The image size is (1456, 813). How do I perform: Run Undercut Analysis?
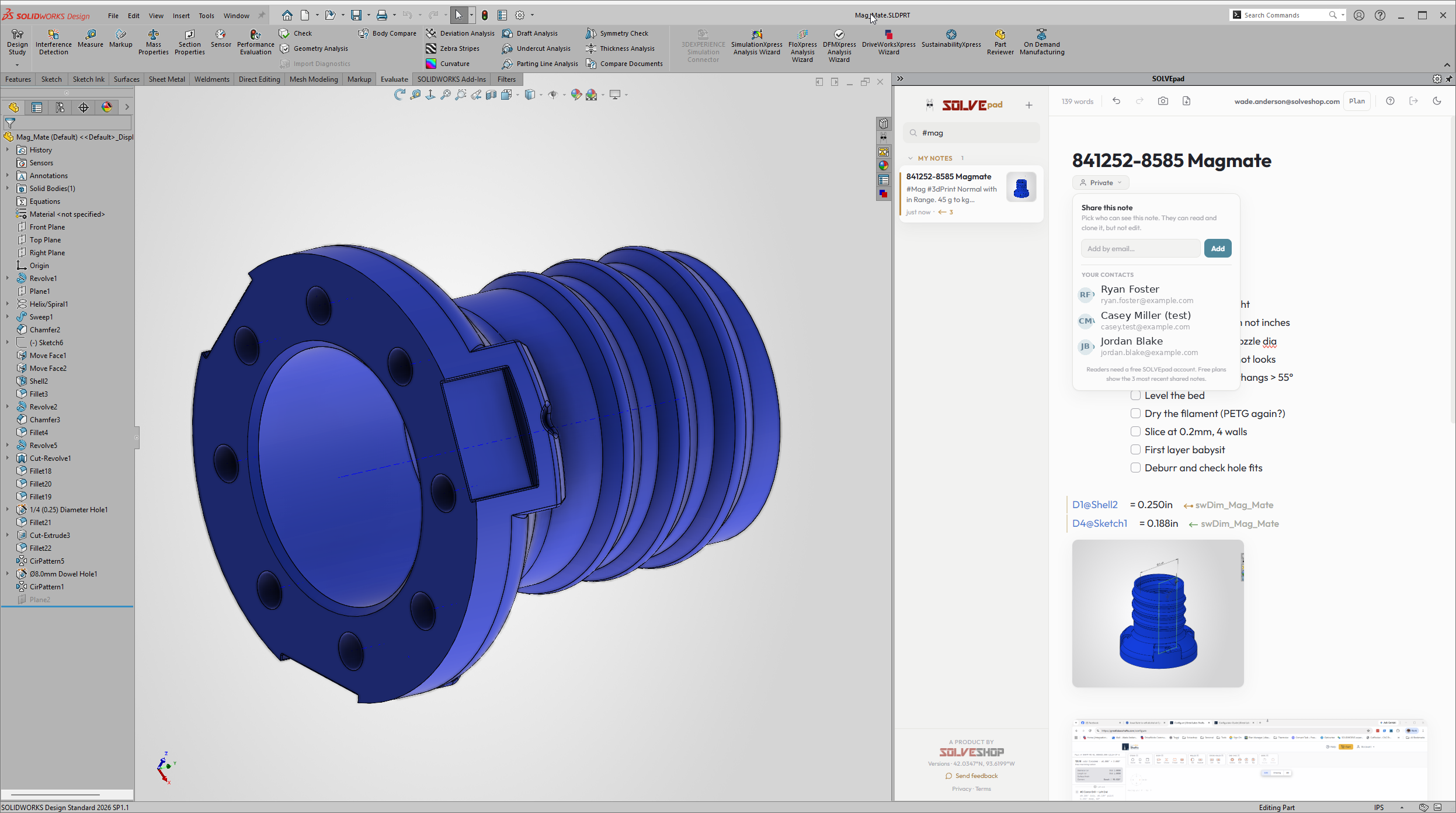pyautogui.click(x=536, y=48)
